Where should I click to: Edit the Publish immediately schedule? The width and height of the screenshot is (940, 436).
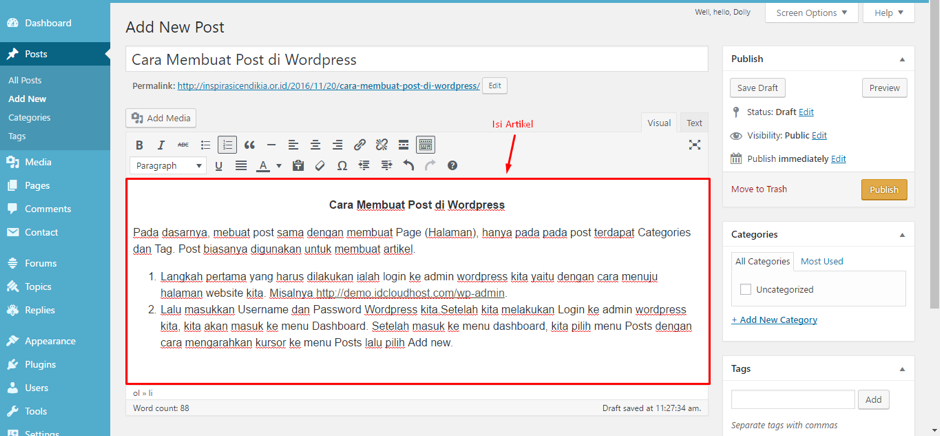pos(839,159)
